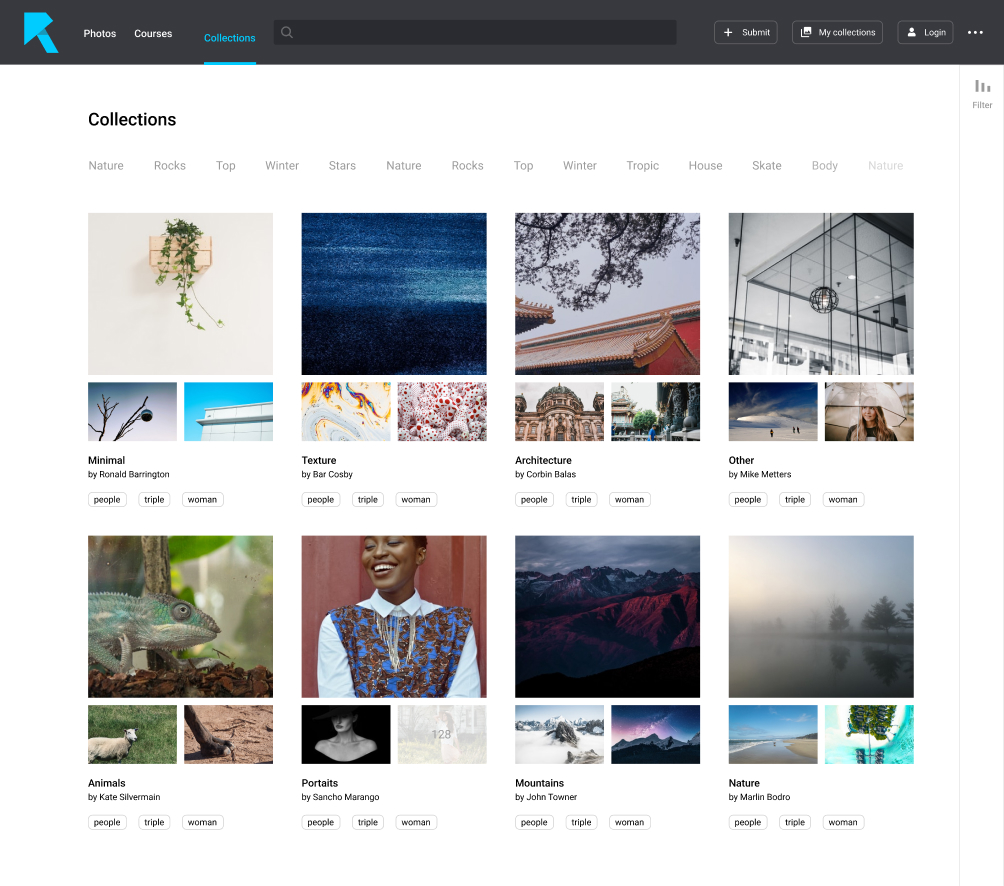Open My collections

tap(837, 32)
